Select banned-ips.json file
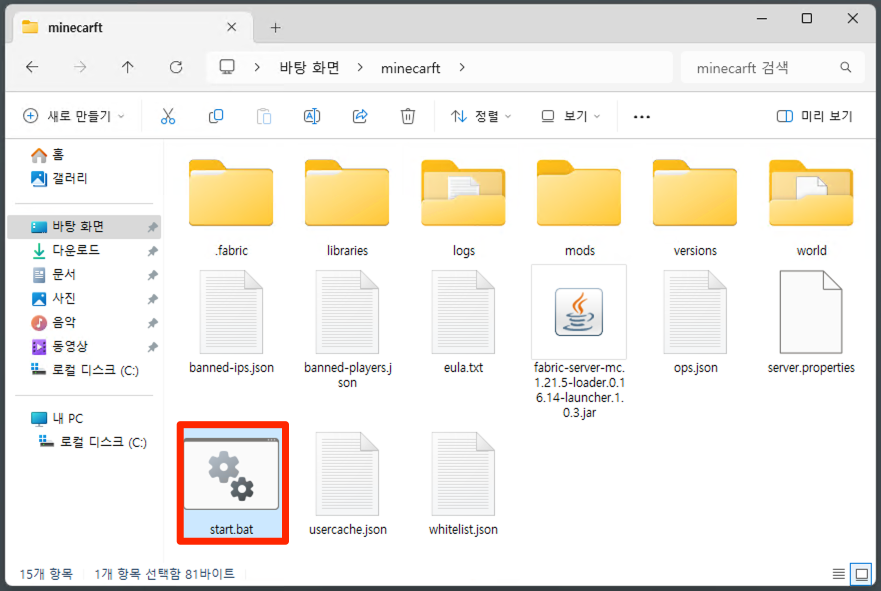This screenshot has width=881, height=591. click(231, 322)
